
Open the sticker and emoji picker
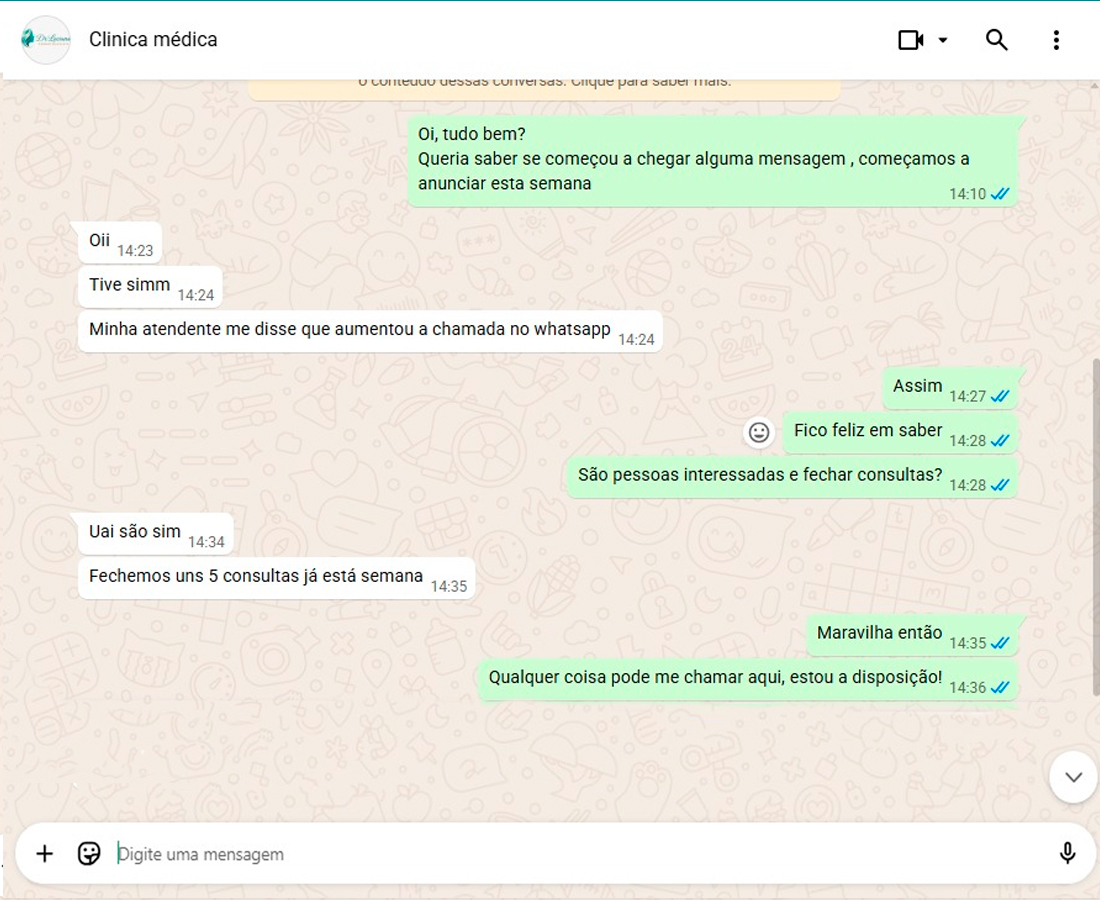tap(89, 853)
